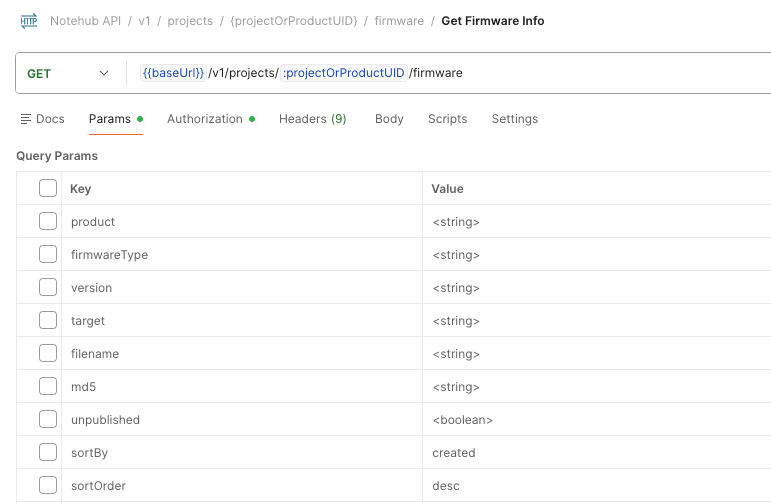Viewport: 771px width, 503px height.
Task: Enable the version param checkbox
Action: point(48,287)
